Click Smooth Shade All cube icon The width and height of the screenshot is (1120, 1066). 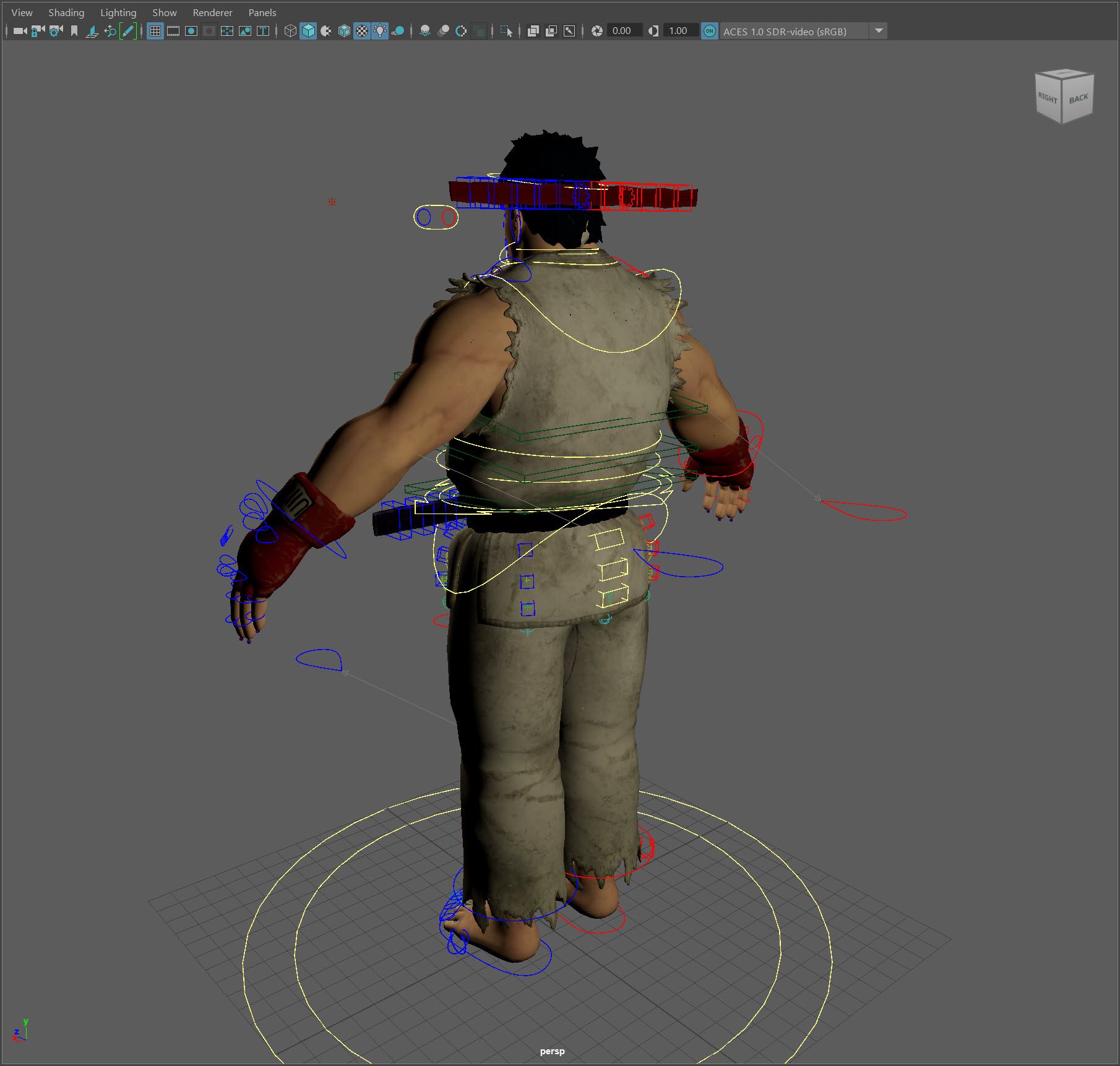[308, 31]
